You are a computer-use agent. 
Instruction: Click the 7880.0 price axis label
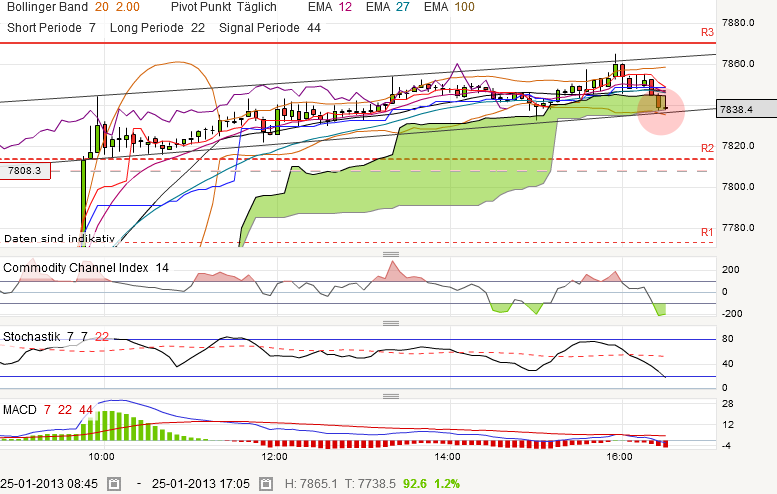point(738,23)
